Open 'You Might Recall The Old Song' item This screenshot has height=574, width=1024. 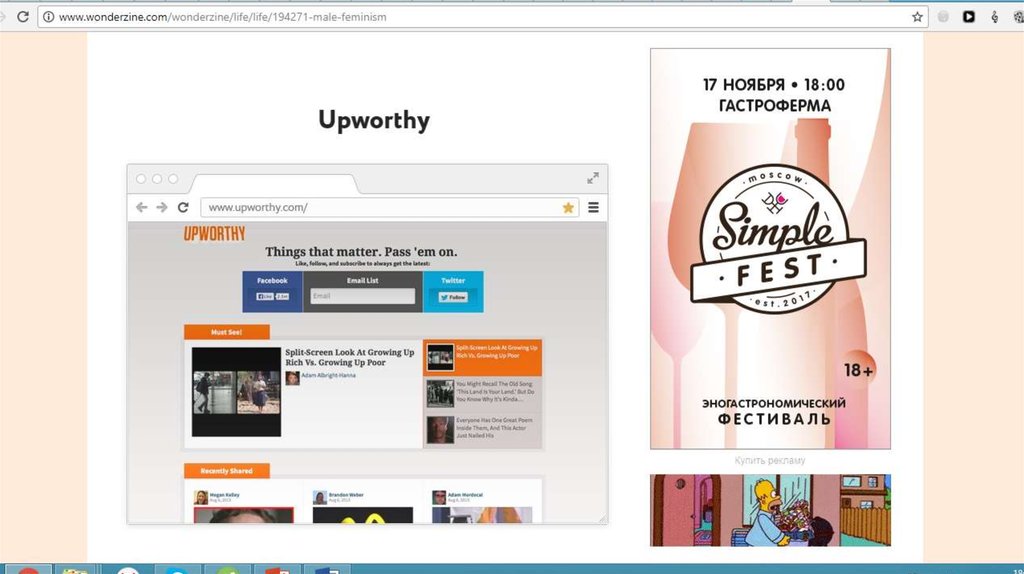coord(483,393)
